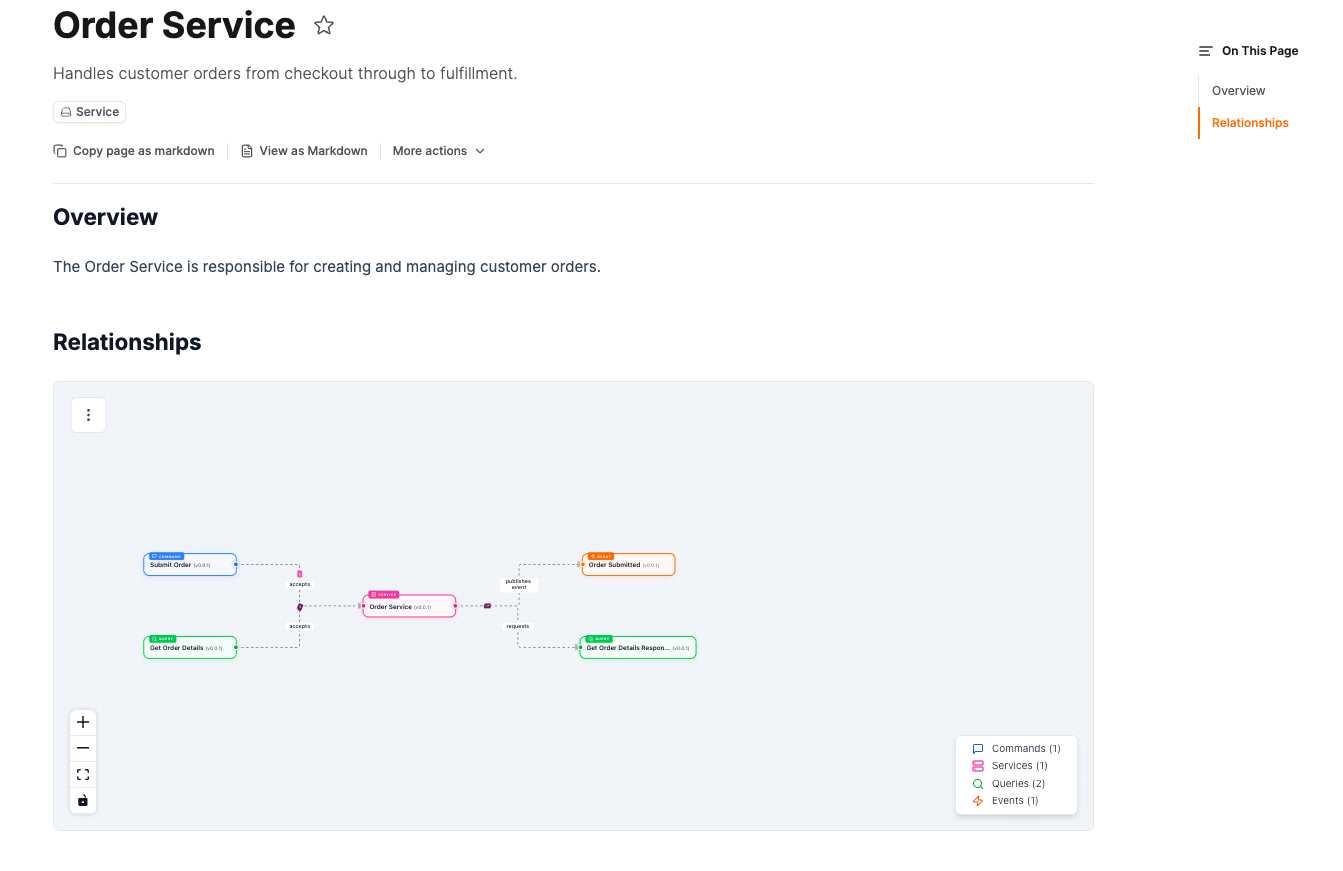The width and height of the screenshot is (1343, 871).
Task: Select the Get Order Details query node
Action: [x=190, y=647]
